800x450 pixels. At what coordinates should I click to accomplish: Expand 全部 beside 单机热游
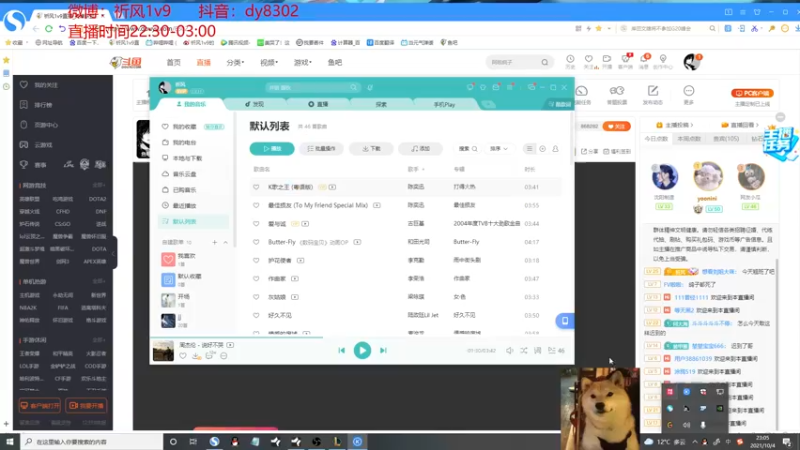click(x=98, y=281)
